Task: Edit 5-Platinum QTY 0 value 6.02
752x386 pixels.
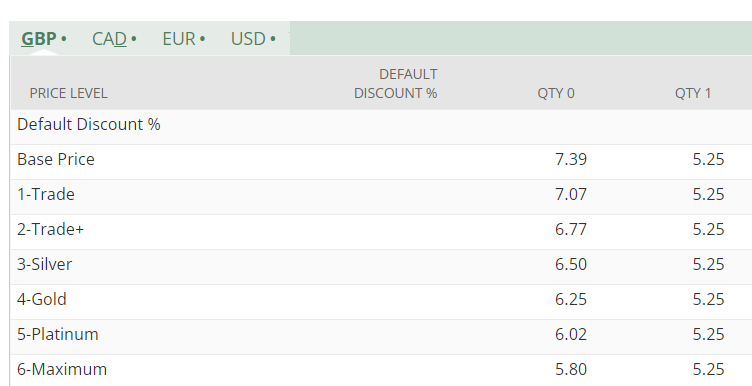Action: tap(571, 334)
